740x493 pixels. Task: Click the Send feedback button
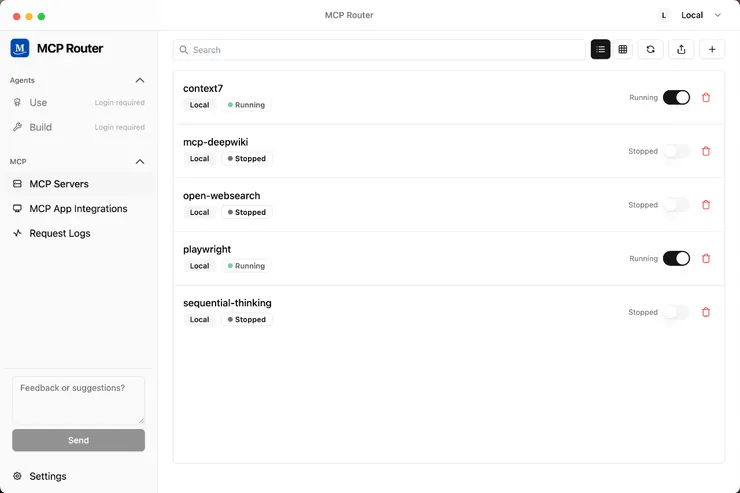pos(78,440)
